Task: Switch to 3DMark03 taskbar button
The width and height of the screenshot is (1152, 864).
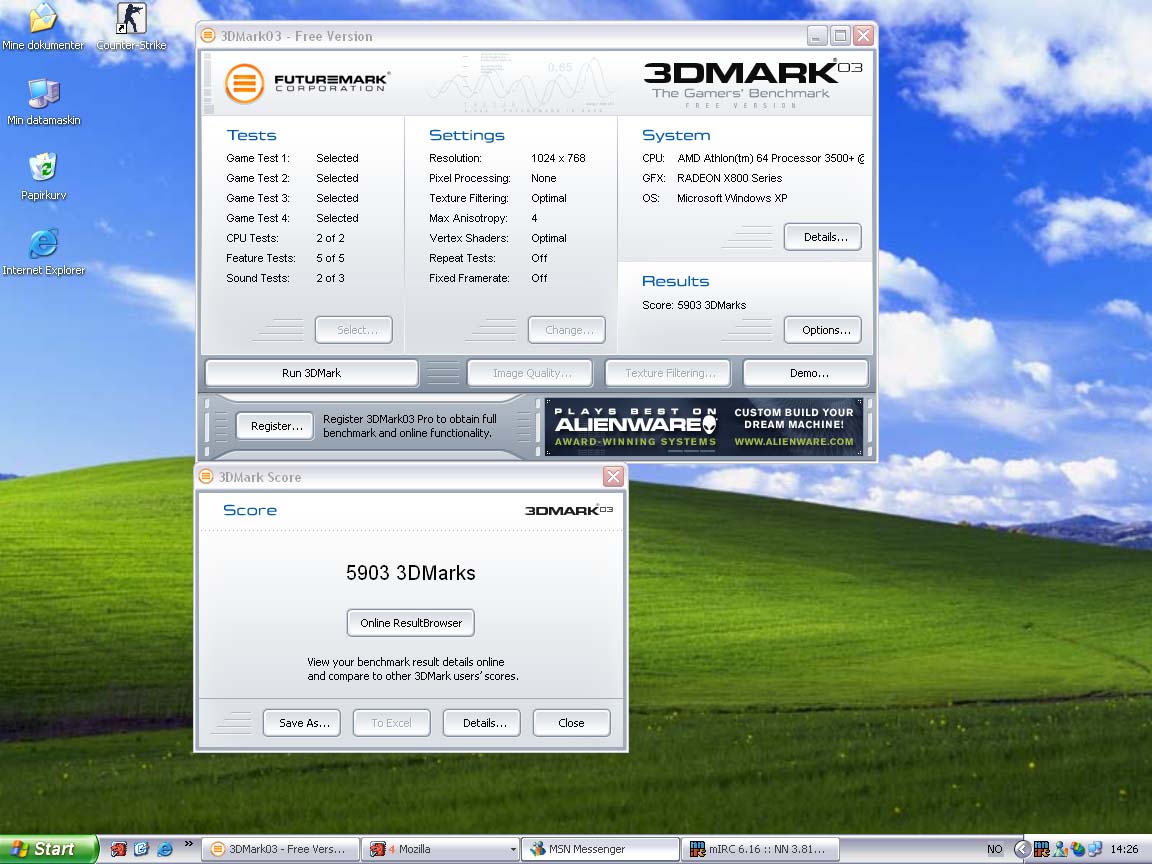Action: (281, 849)
